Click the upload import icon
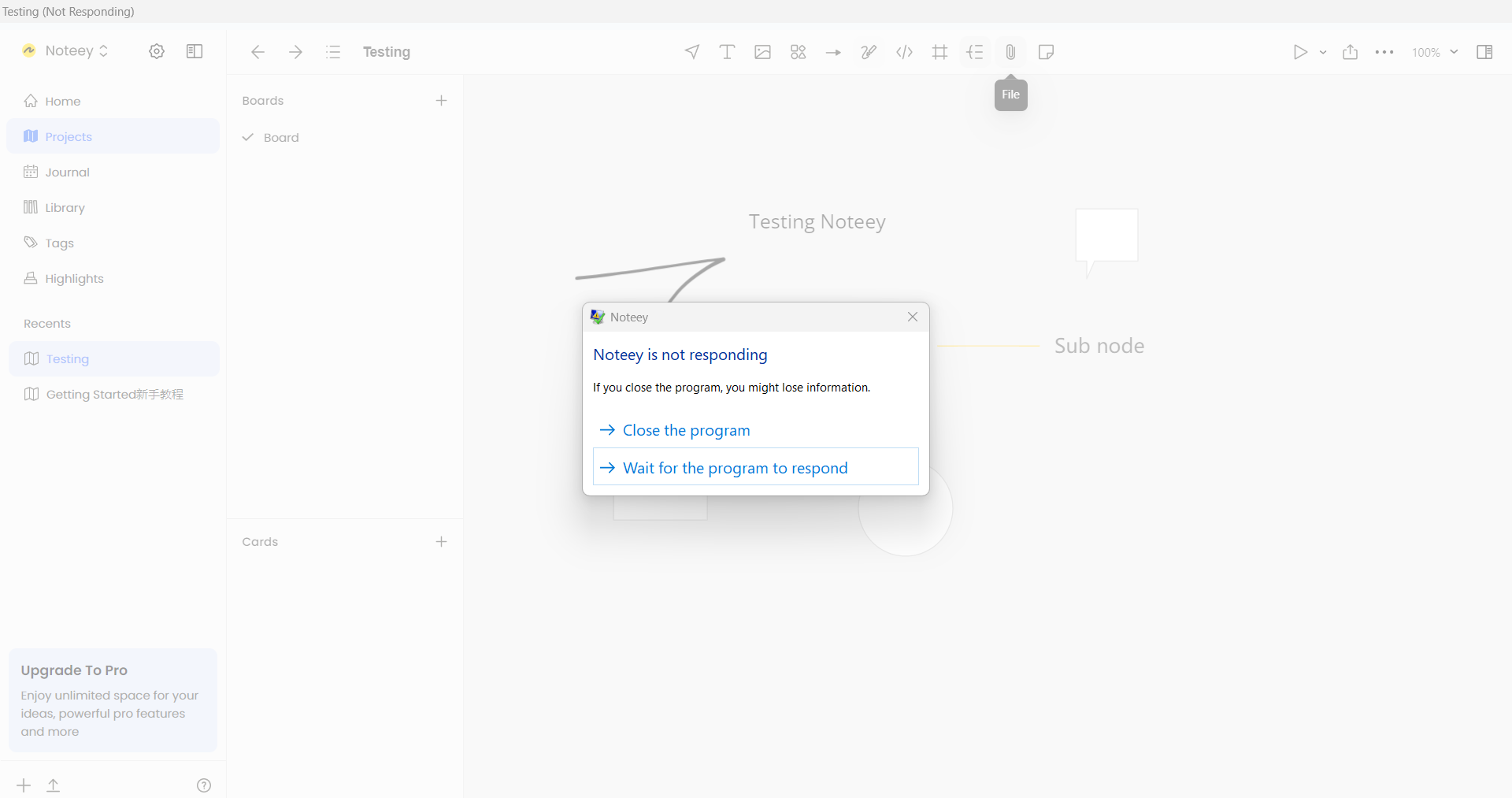 (54, 785)
